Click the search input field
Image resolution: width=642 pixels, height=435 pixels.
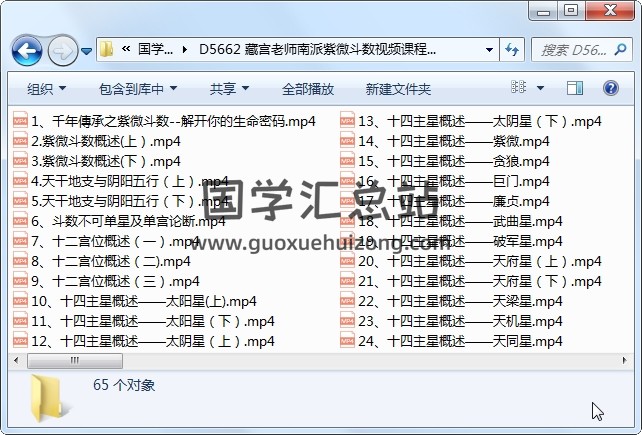570,49
